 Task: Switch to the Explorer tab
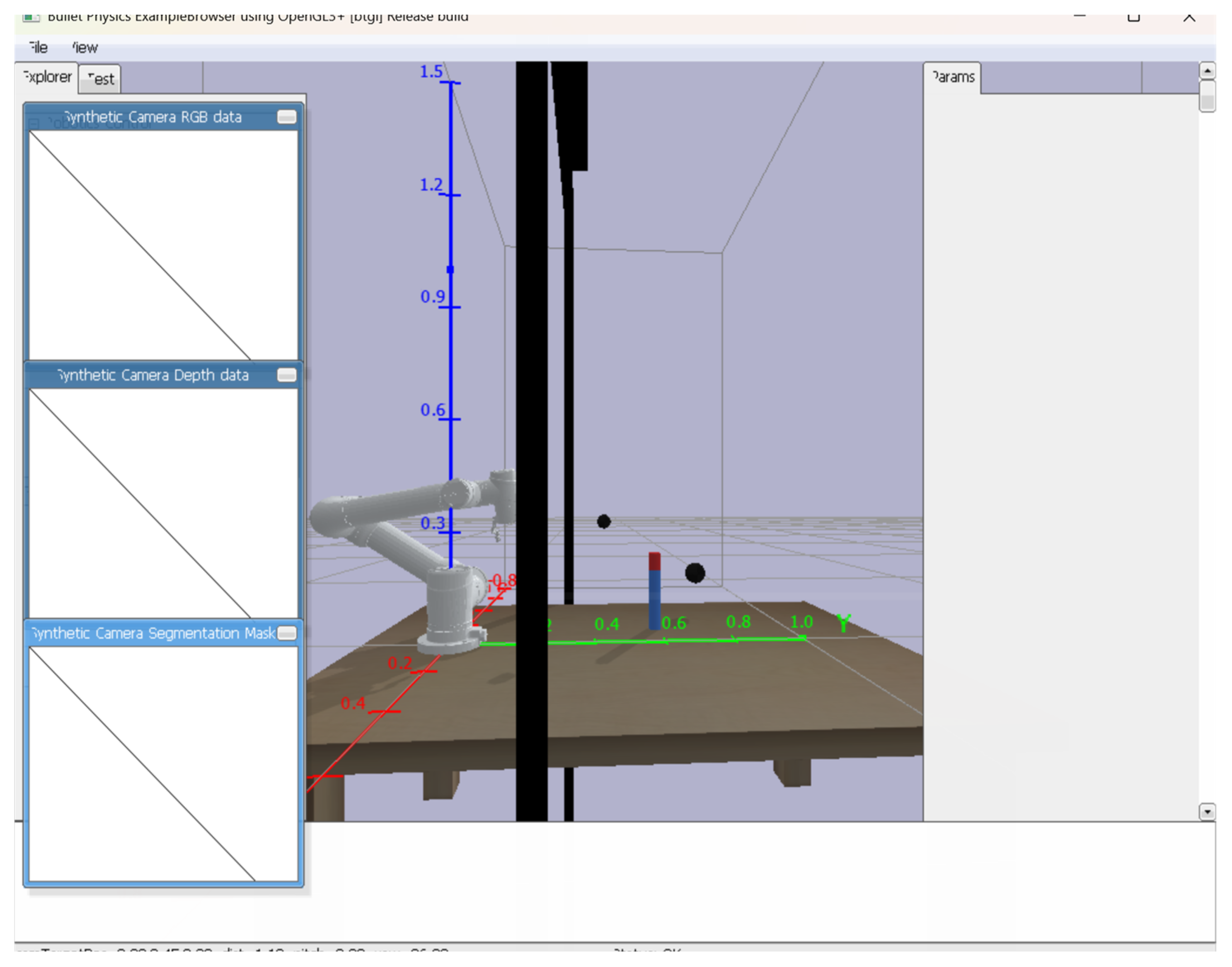coord(48,77)
